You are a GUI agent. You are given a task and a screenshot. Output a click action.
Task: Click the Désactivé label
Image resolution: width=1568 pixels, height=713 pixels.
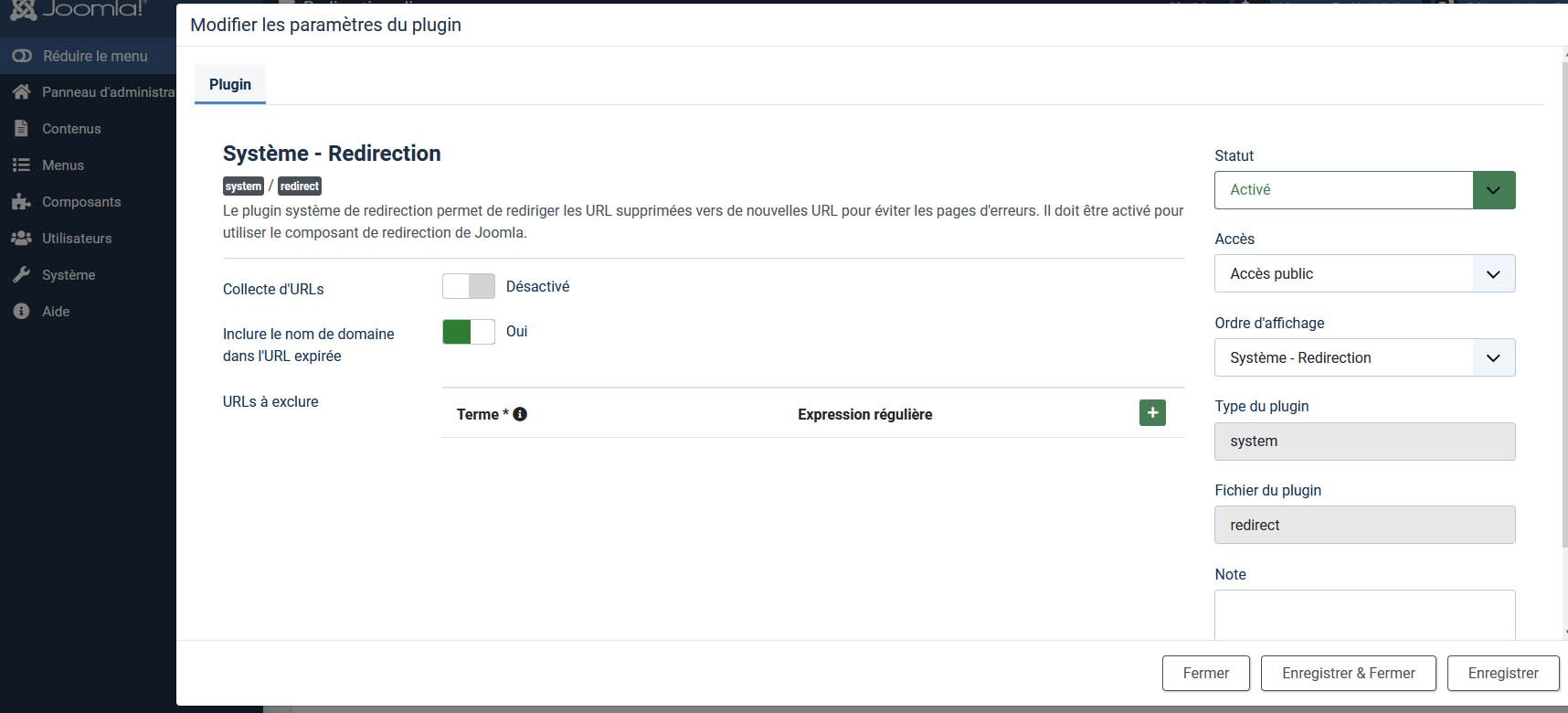(x=538, y=286)
